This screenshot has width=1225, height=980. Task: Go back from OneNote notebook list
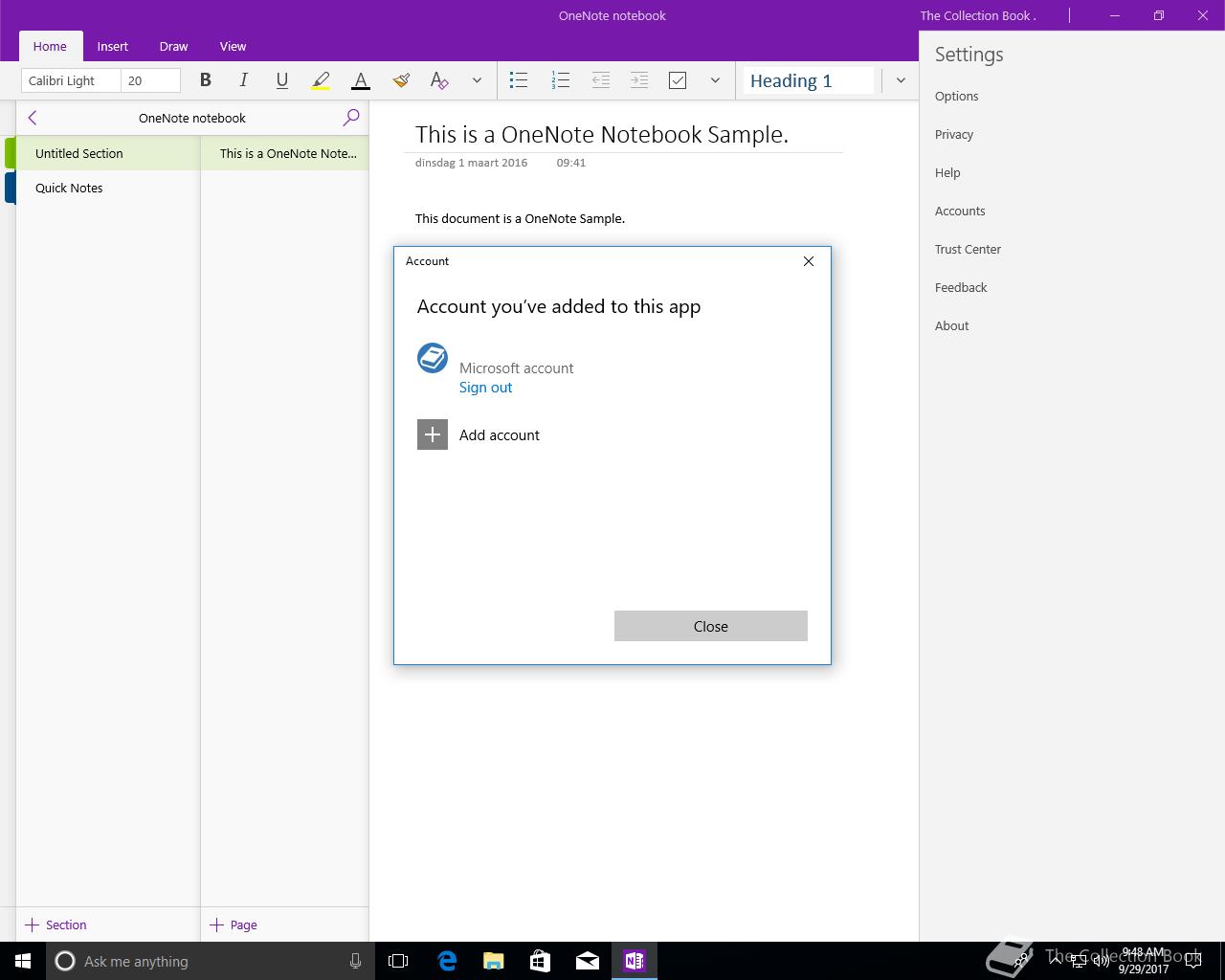pos(33,118)
